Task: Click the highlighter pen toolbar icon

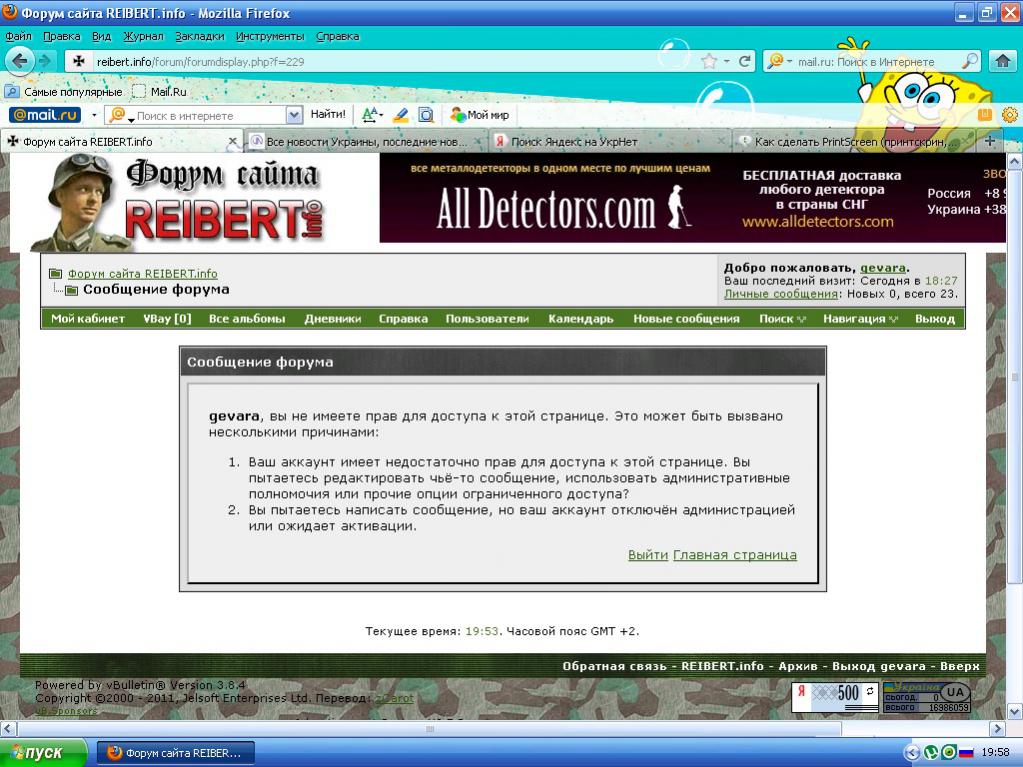Action: 401,115
